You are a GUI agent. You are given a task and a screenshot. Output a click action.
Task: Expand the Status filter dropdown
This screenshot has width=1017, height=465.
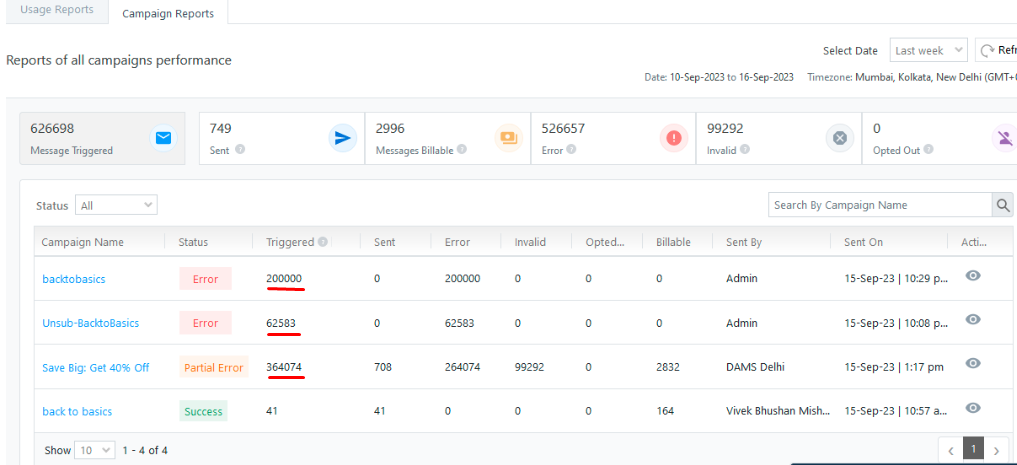click(x=117, y=205)
